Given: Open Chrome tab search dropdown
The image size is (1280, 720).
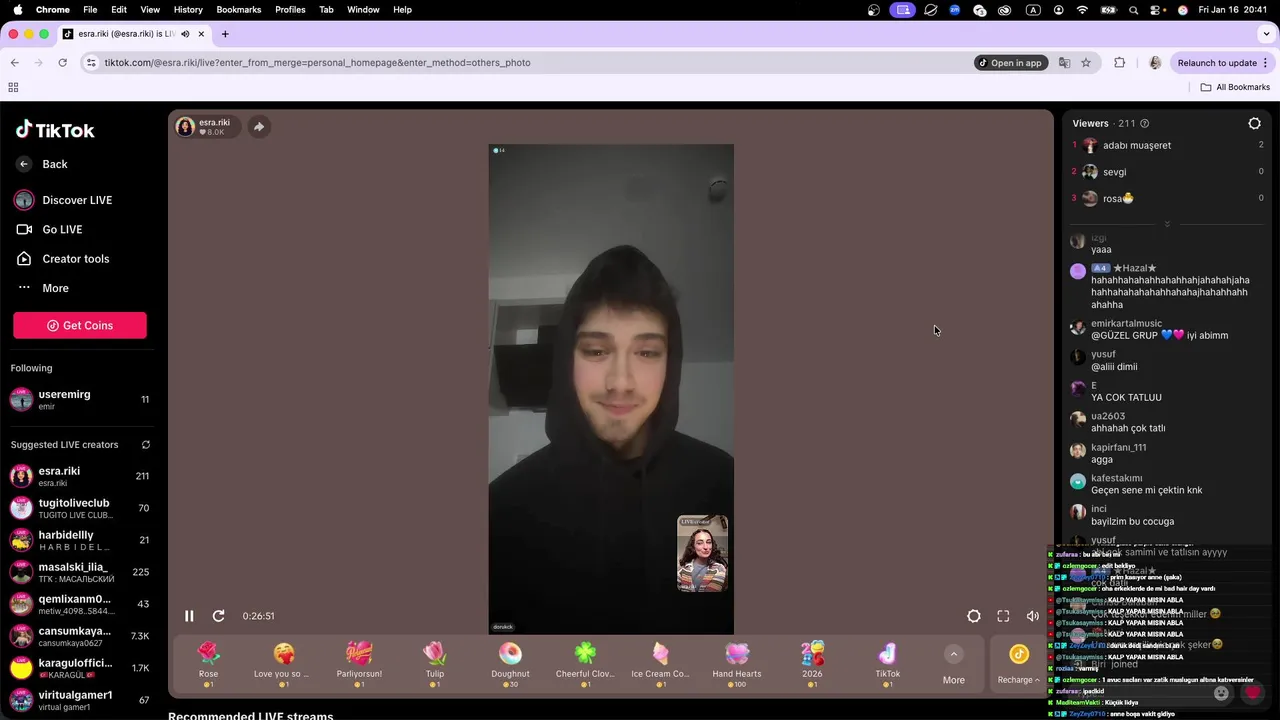Looking at the screenshot, I should 1266,34.
